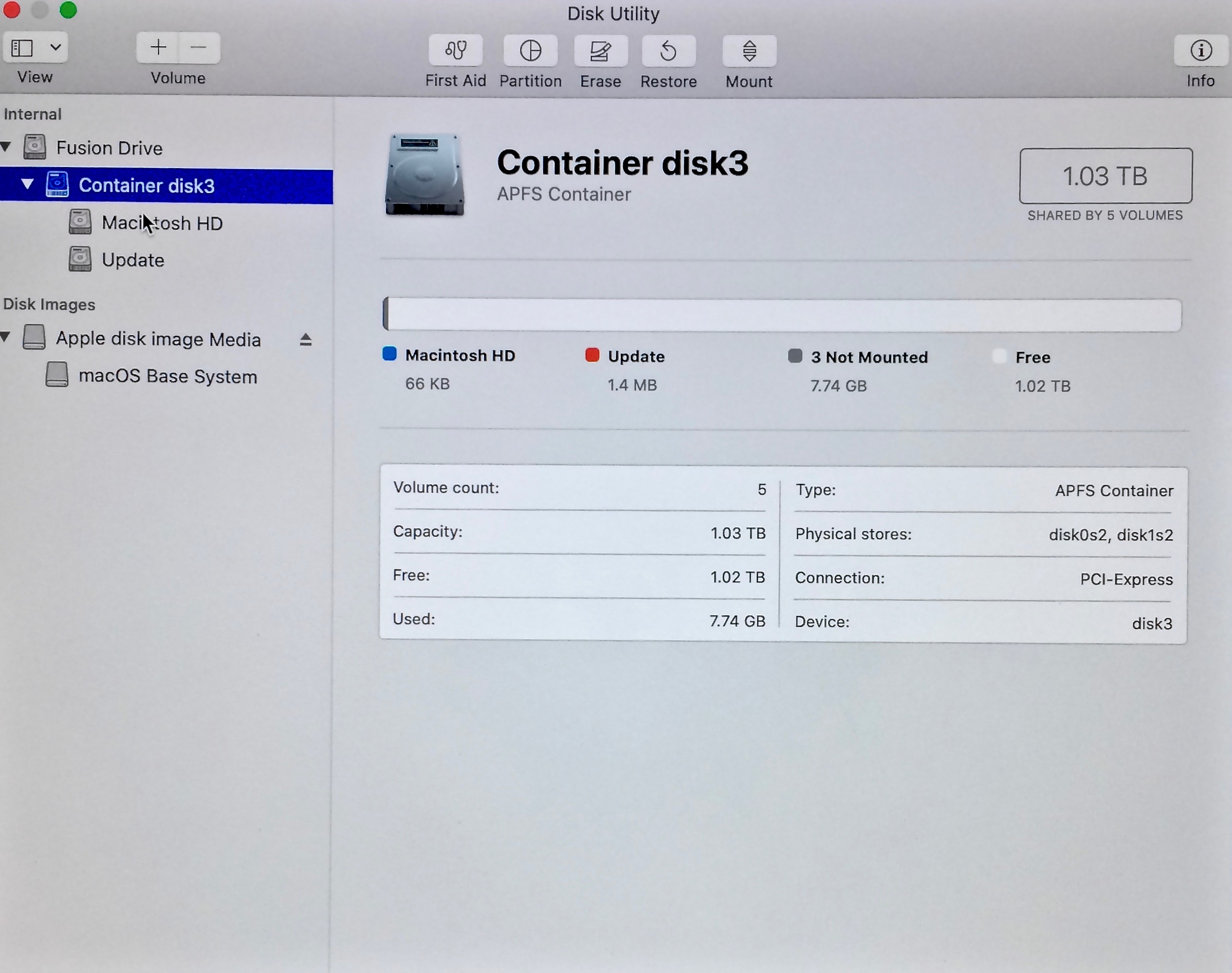Select the Update volume in sidebar
1232x973 pixels.
(x=133, y=260)
